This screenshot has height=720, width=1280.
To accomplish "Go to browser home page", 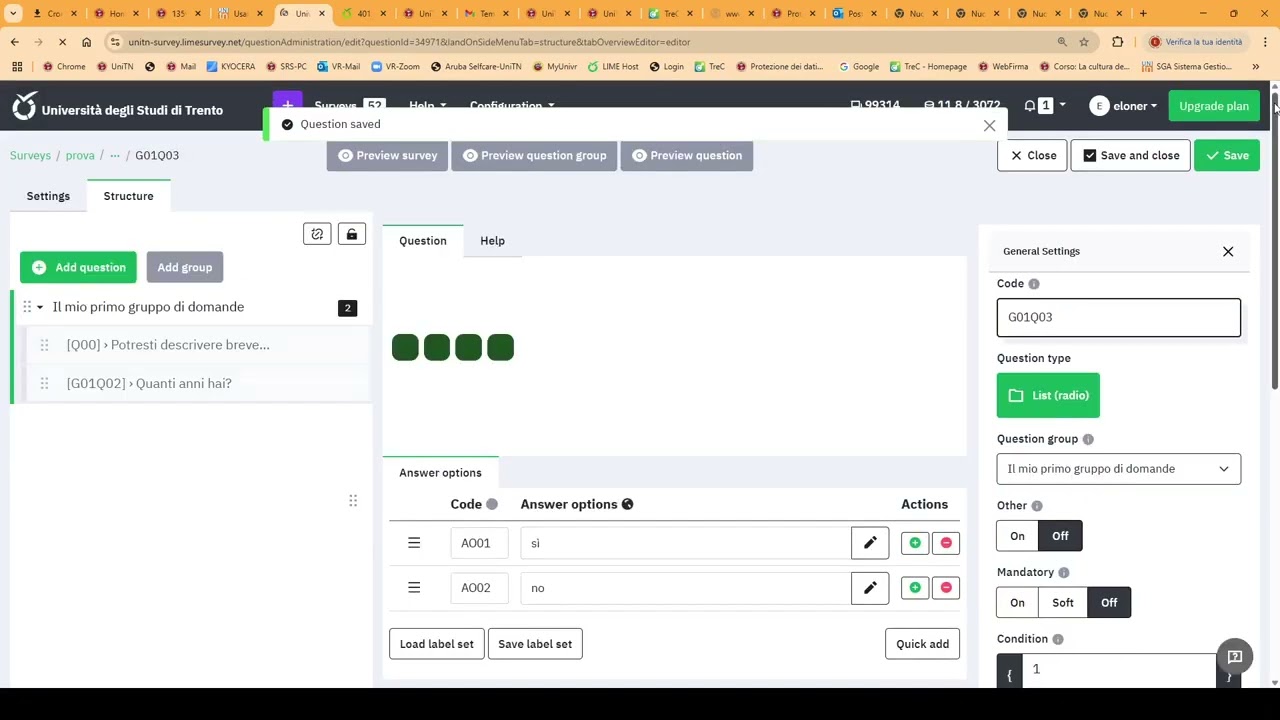I will click(x=86, y=42).
